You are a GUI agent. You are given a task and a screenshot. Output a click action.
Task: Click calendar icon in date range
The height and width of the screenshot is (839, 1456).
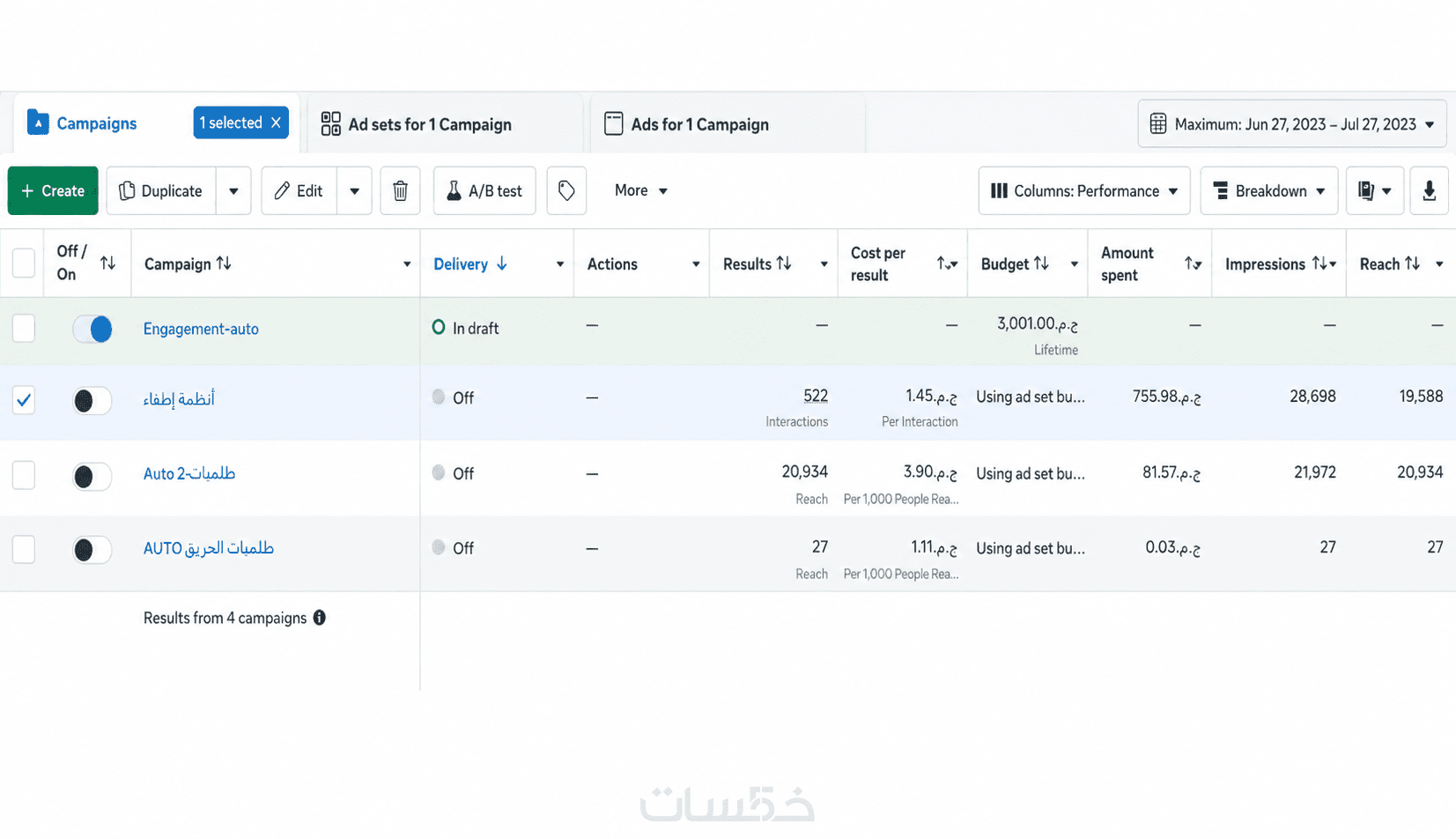(1157, 124)
